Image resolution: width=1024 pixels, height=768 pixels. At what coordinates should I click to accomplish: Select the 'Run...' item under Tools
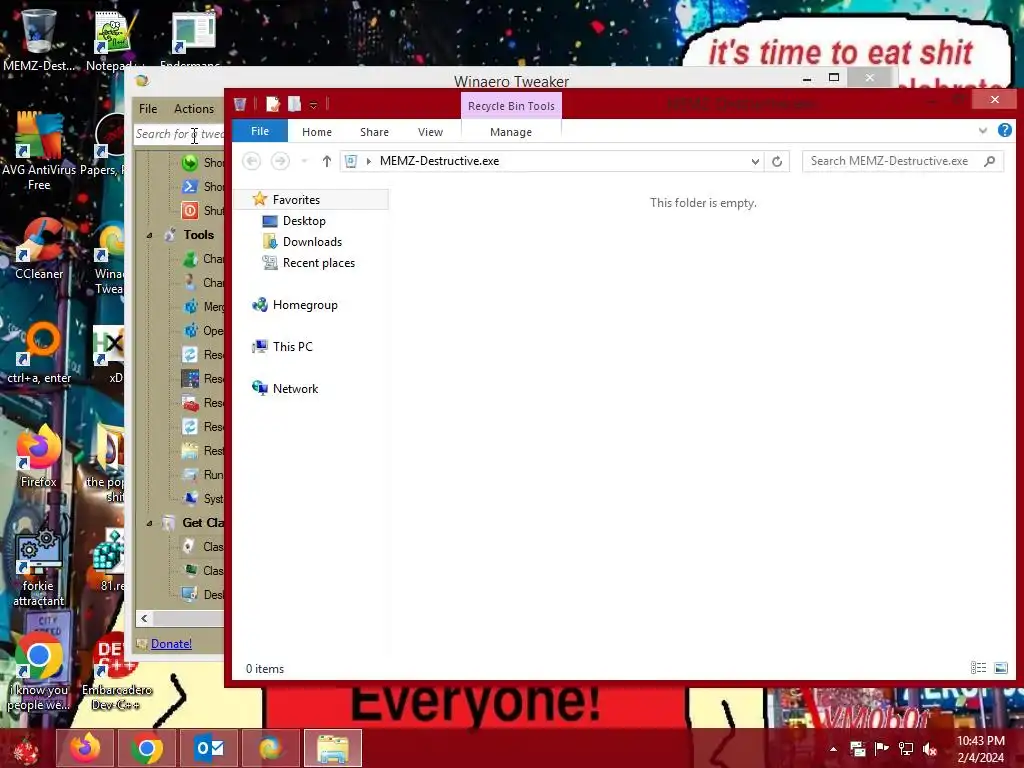pyautogui.click(x=202, y=475)
